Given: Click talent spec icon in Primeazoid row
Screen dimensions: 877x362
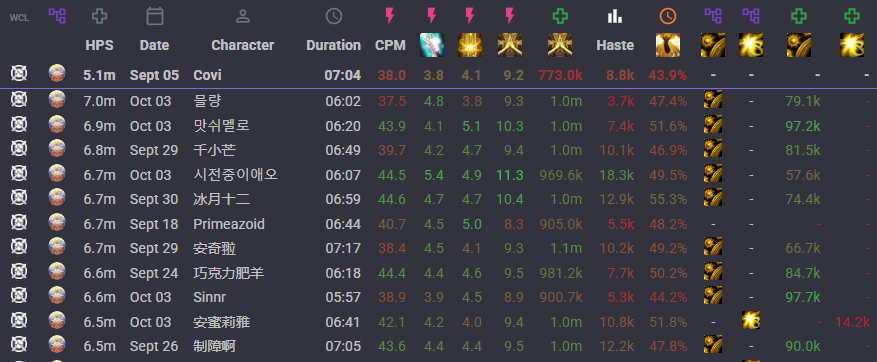Looking at the screenshot, I should click(57, 223).
